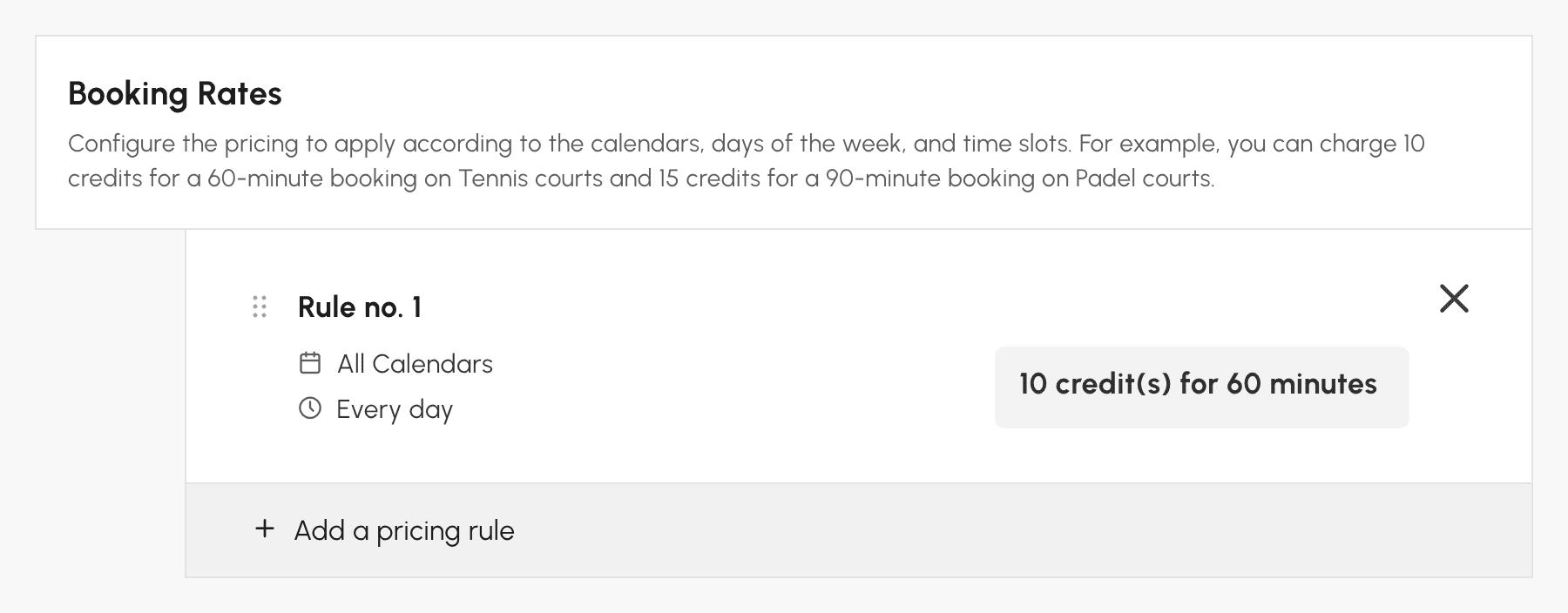Image resolution: width=1568 pixels, height=613 pixels.
Task: Click the calendar icon next to All Calendars
Action: (x=310, y=363)
